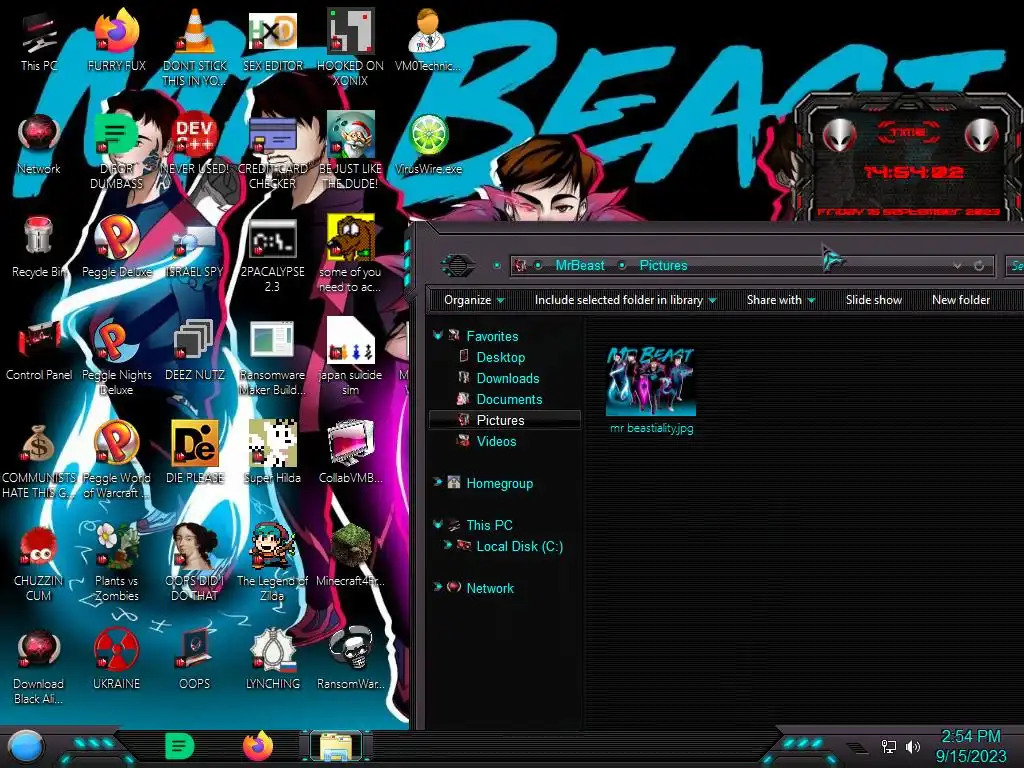Select Videos under Favorites
Image resolution: width=1024 pixels, height=768 pixels.
point(496,441)
